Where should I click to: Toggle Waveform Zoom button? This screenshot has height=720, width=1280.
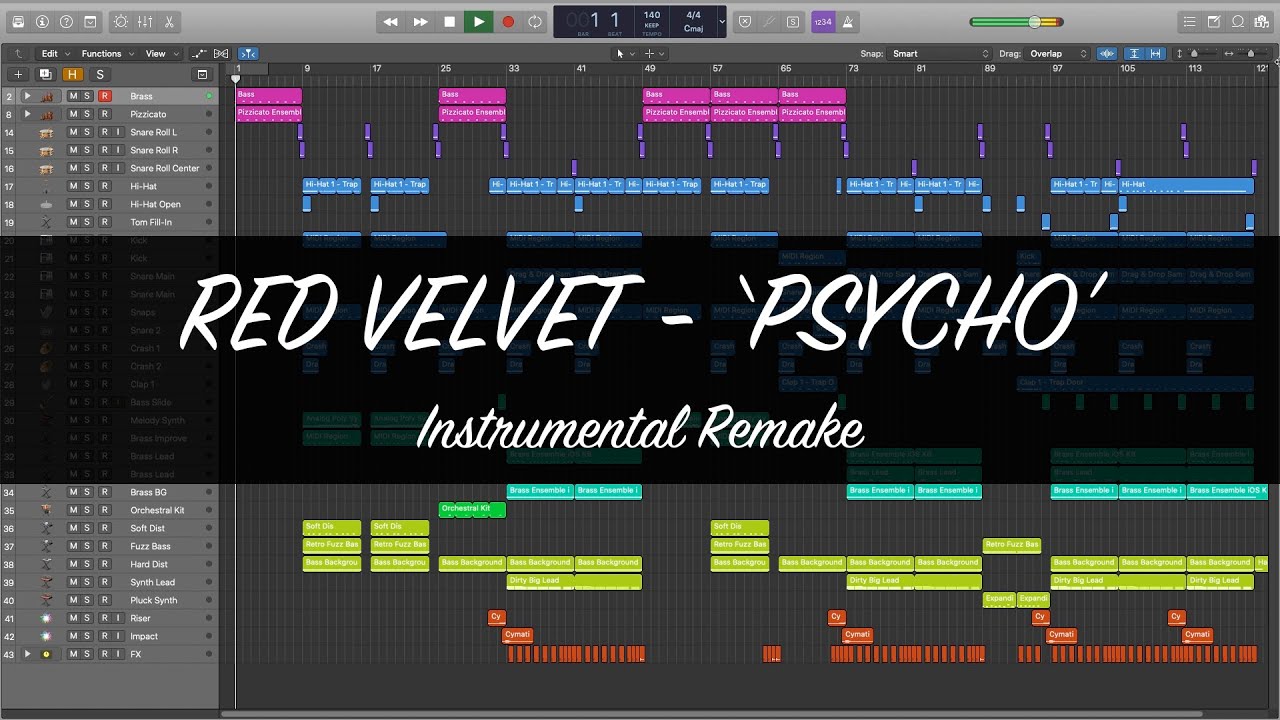pos(1107,53)
